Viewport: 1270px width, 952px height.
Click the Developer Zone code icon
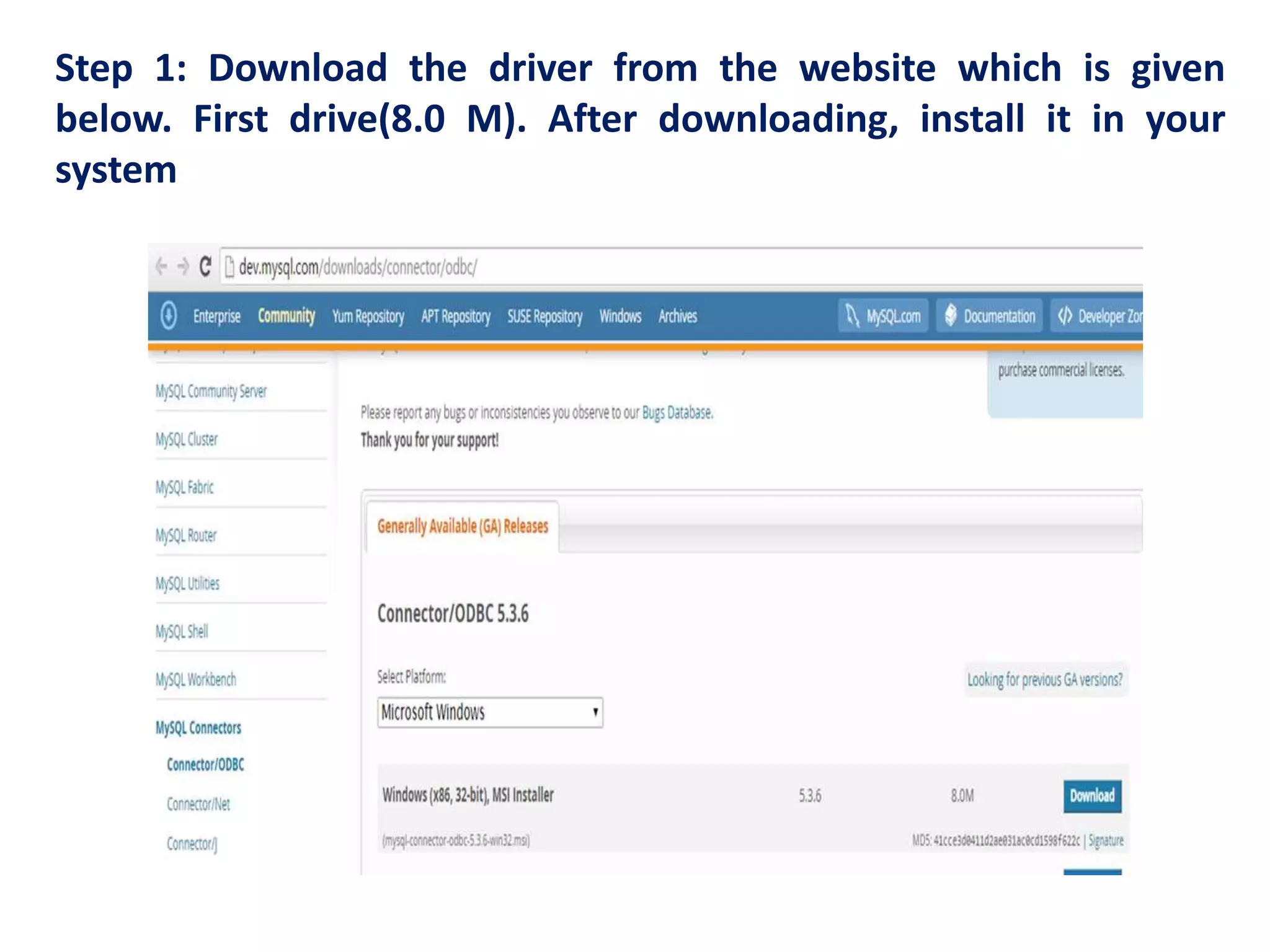pos(1065,315)
